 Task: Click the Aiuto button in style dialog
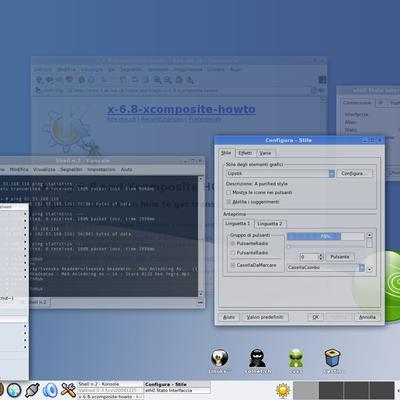[229, 317]
